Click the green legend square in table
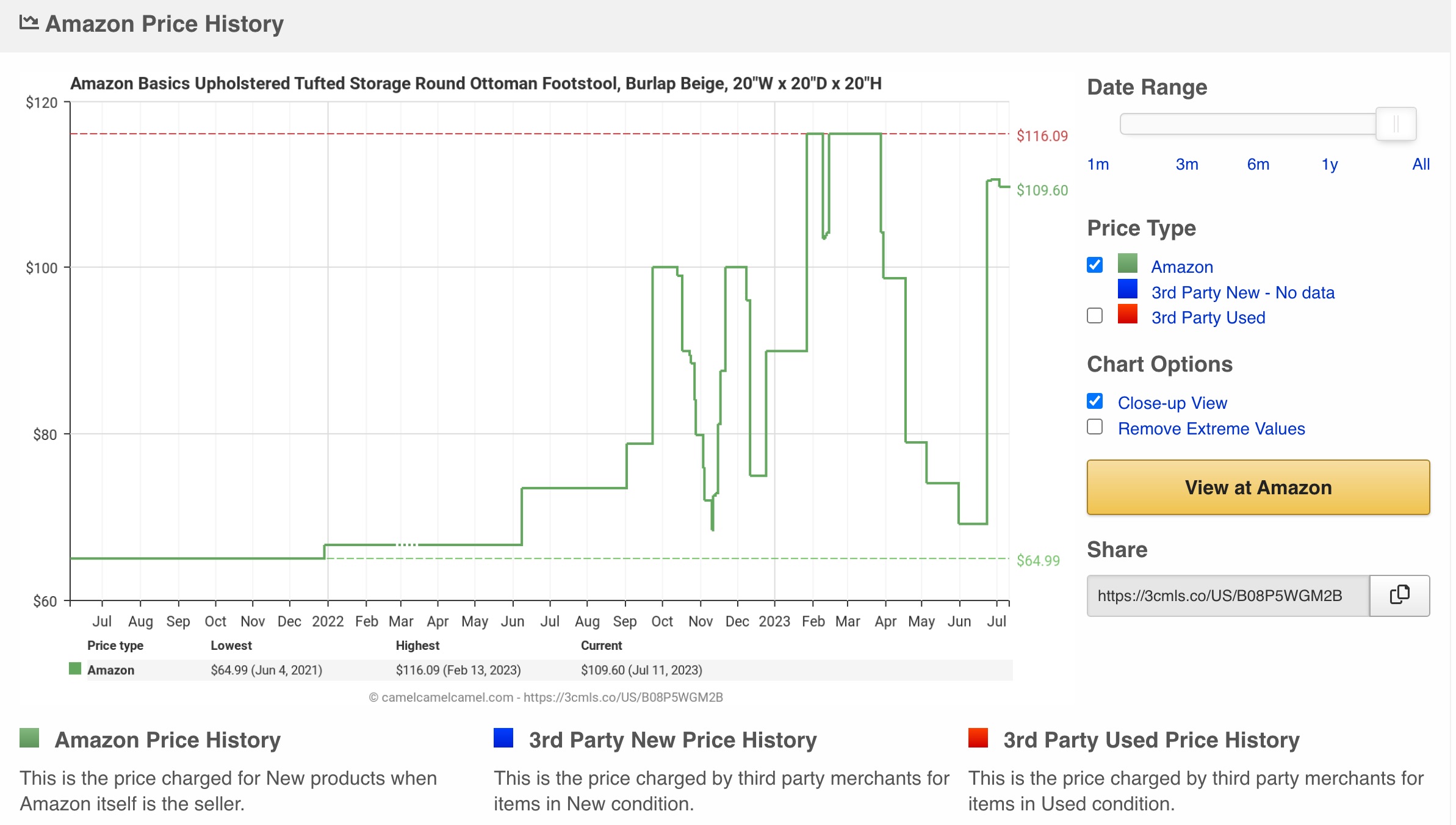This screenshot has height=825, width=1456. [75, 669]
